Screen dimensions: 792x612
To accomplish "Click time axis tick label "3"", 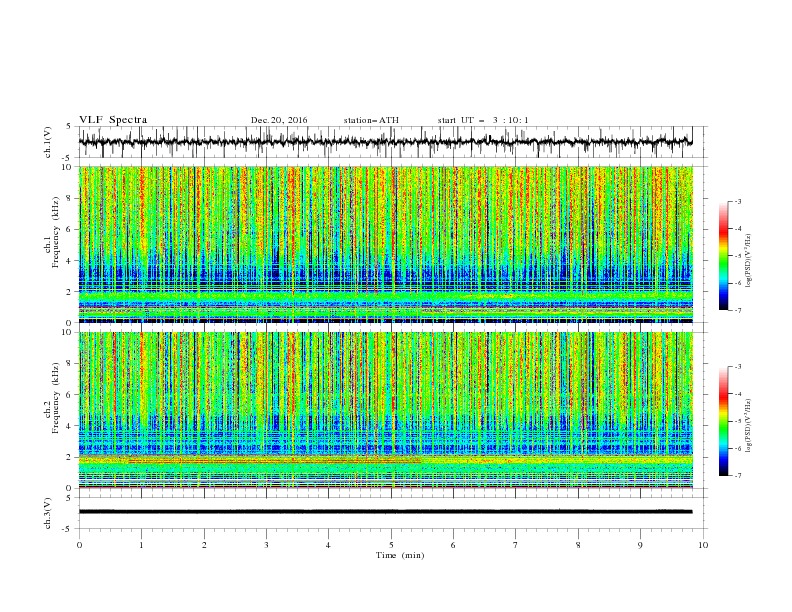I will (266, 545).
